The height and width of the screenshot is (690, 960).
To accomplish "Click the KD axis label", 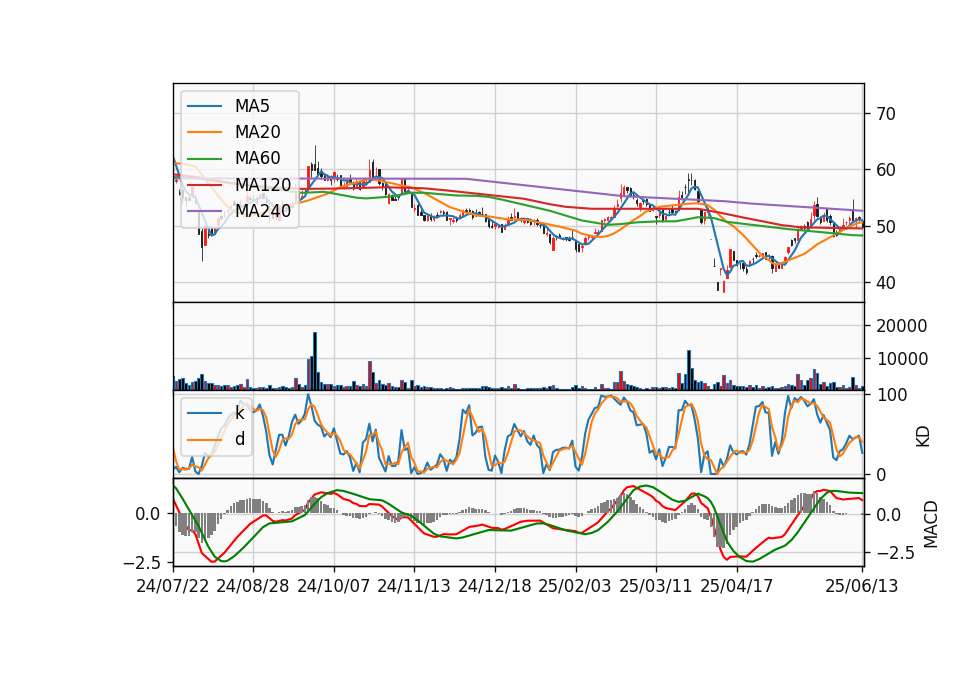I will pyautogui.click(x=923, y=437).
